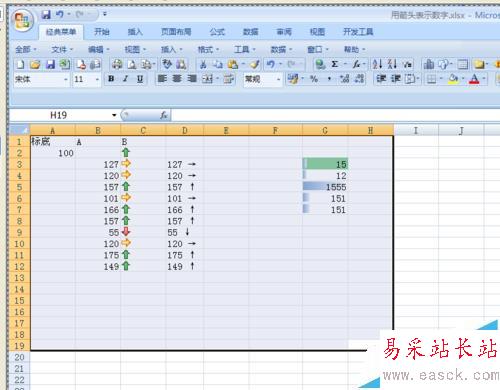Click the Copy icon in toolbar
500x390 pixels.
[218, 64]
